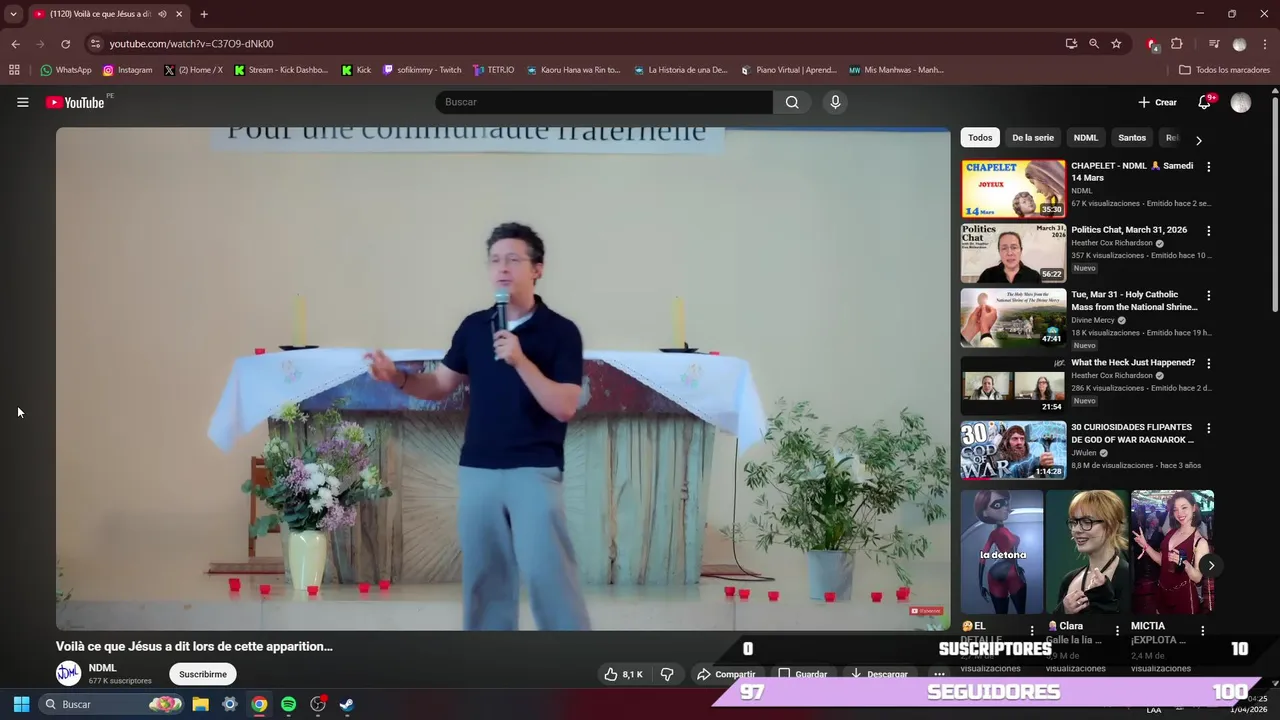Open the God of War Ragnarok thumbnail
The height and width of the screenshot is (720, 1280).
coord(1013,450)
